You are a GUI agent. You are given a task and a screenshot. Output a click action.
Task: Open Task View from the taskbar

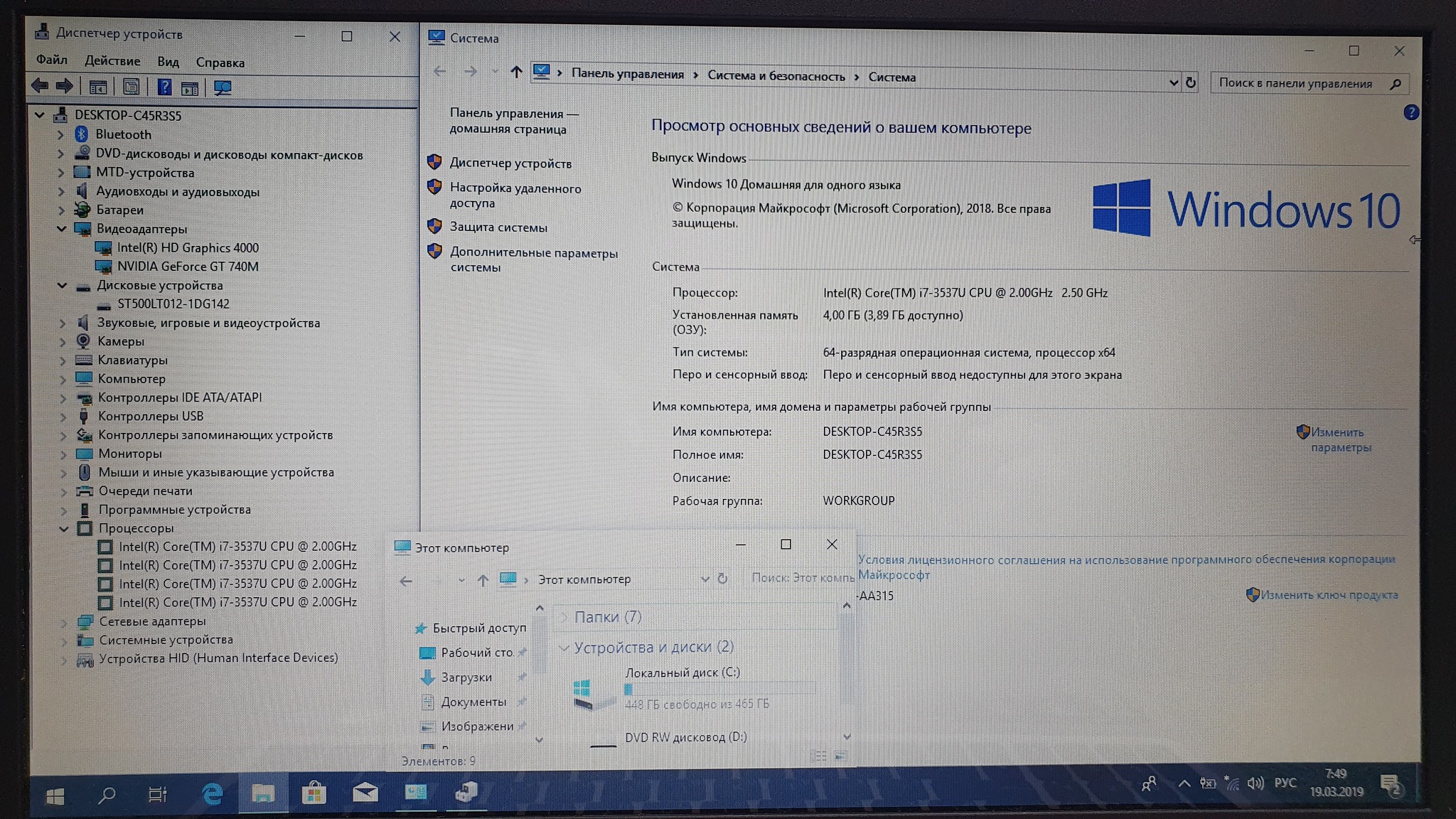click(x=157, y=794)
